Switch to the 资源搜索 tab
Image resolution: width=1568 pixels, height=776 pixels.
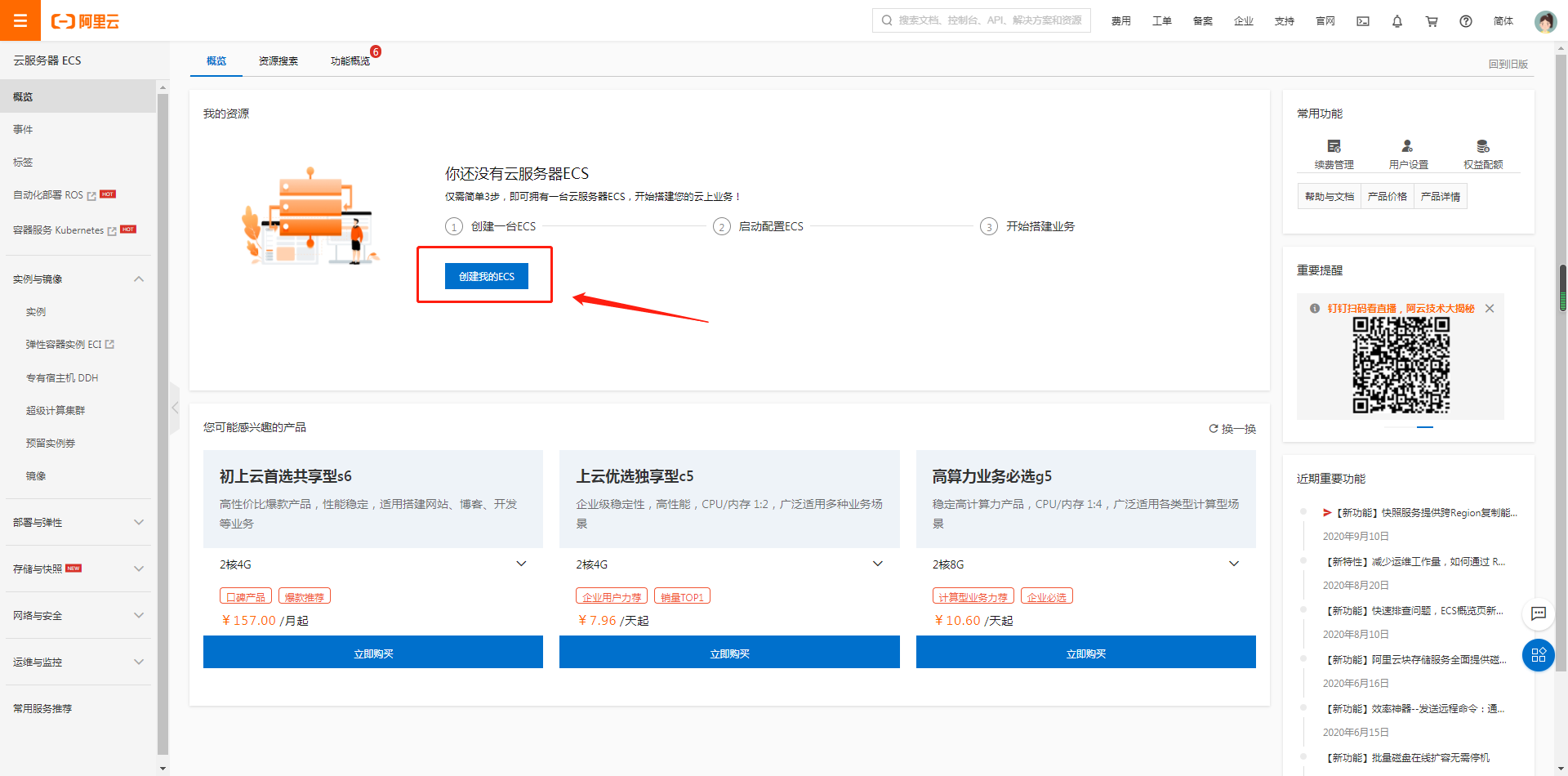(x=278, y=61)
